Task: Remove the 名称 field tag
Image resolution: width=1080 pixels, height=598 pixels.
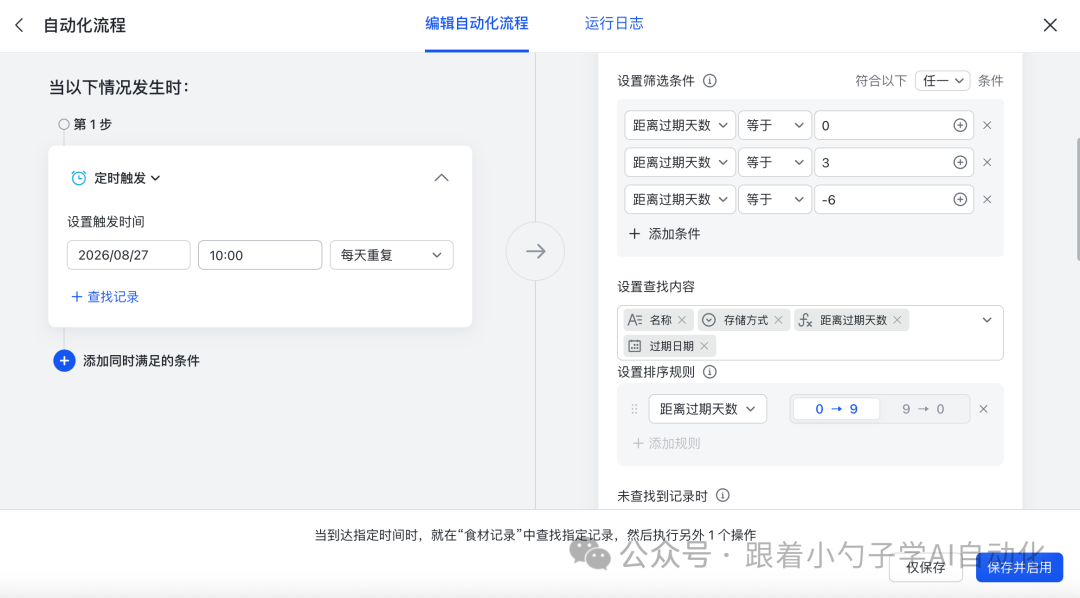Action: pyautogui.click(x=682, y=320)
